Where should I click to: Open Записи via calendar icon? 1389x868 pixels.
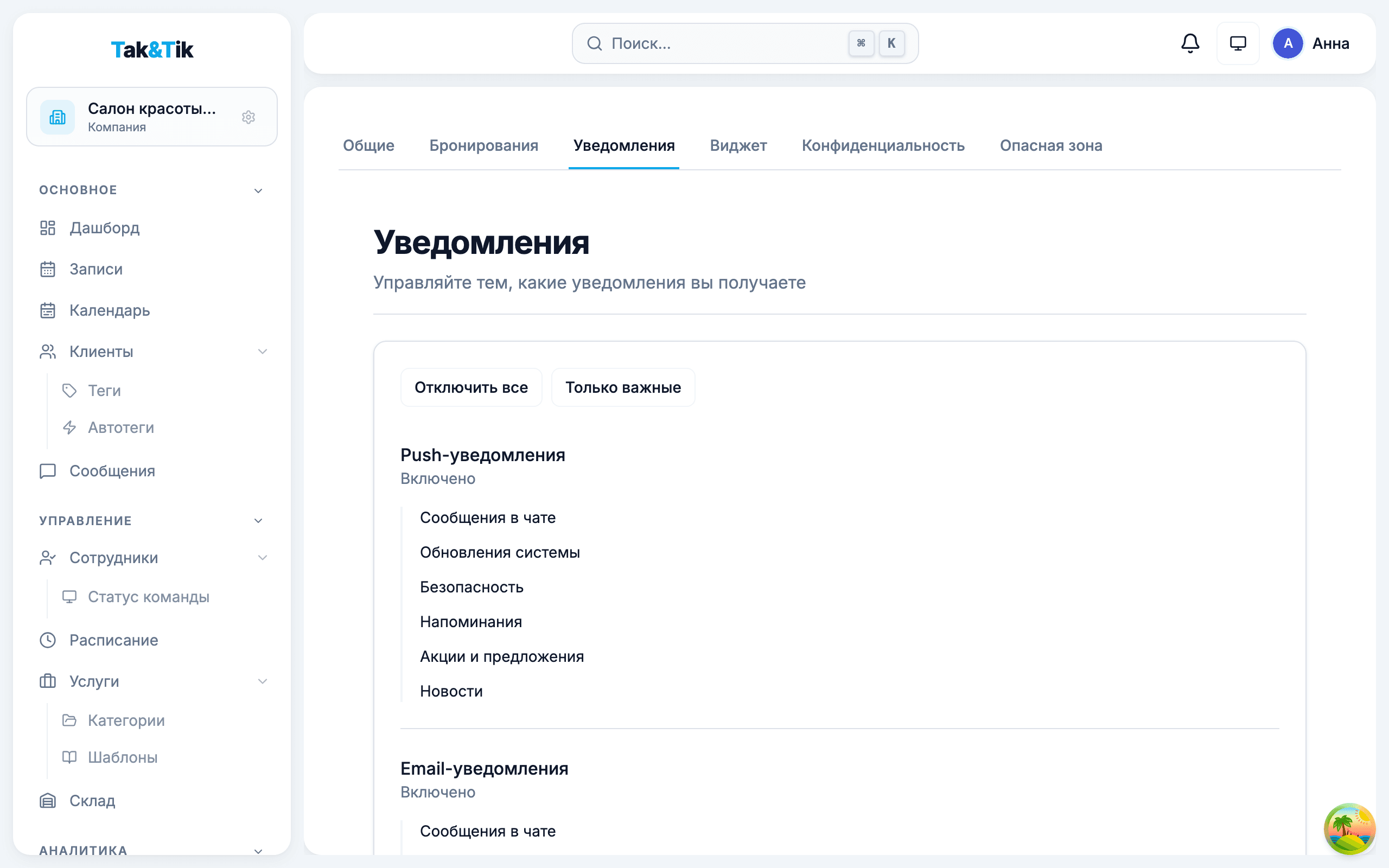tap(48, 269)
